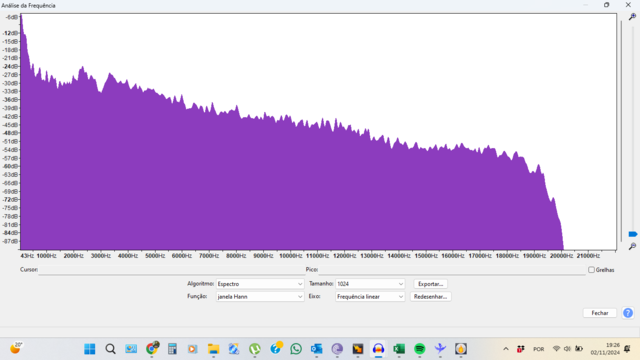
Task: Open Outlook from the taskbar
Action: [316, 349]
